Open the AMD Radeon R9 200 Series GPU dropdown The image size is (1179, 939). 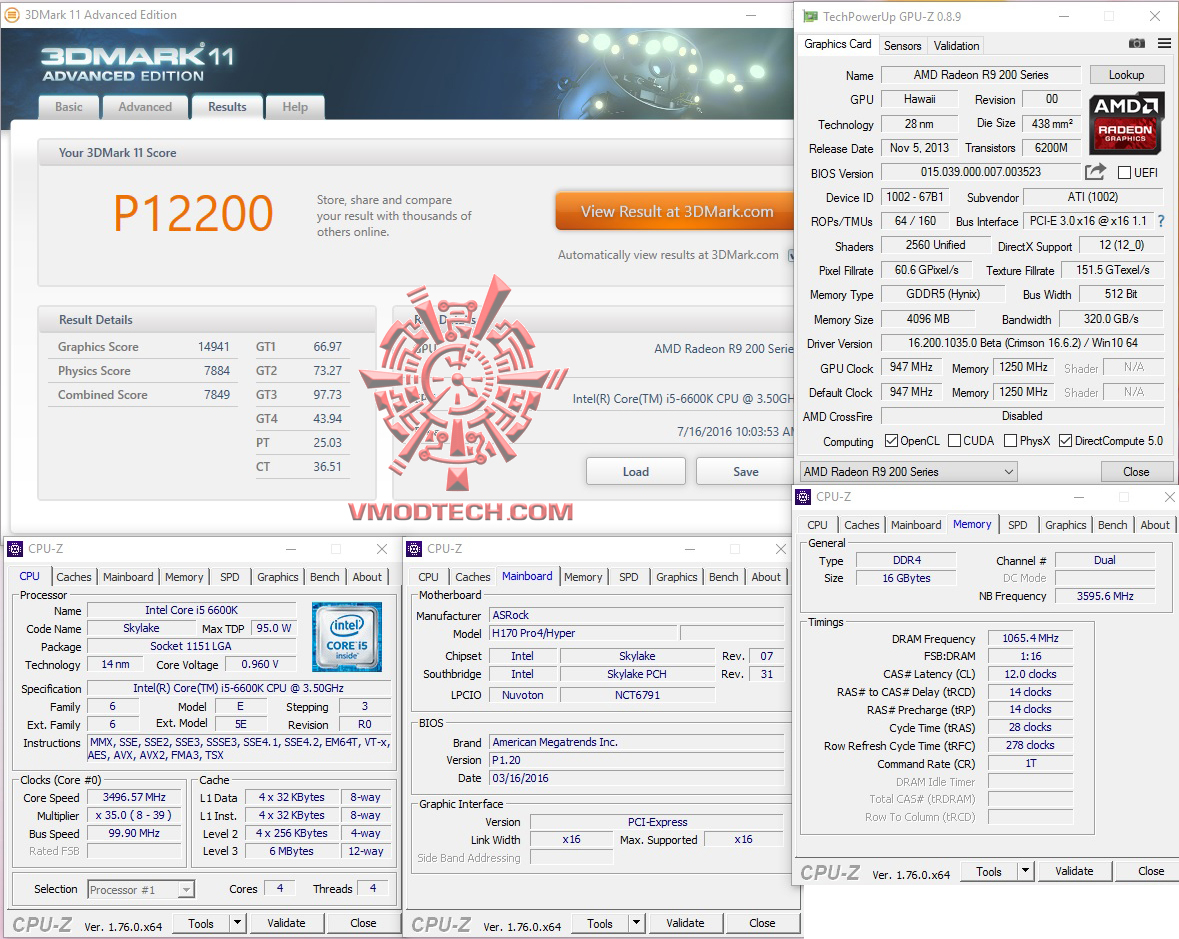tap(908, 471)
